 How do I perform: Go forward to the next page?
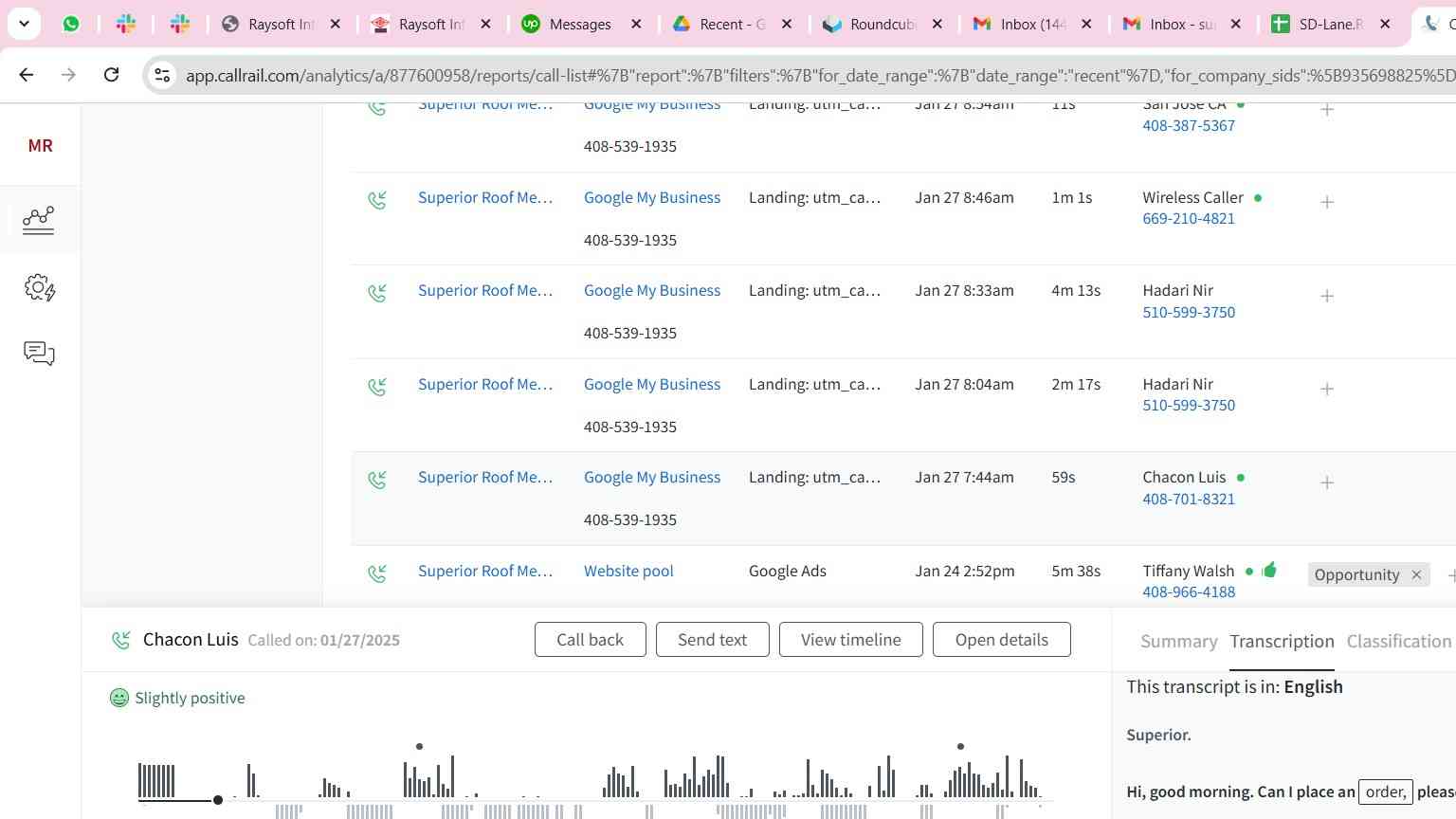pyautogui.click(x=68, y=75)
